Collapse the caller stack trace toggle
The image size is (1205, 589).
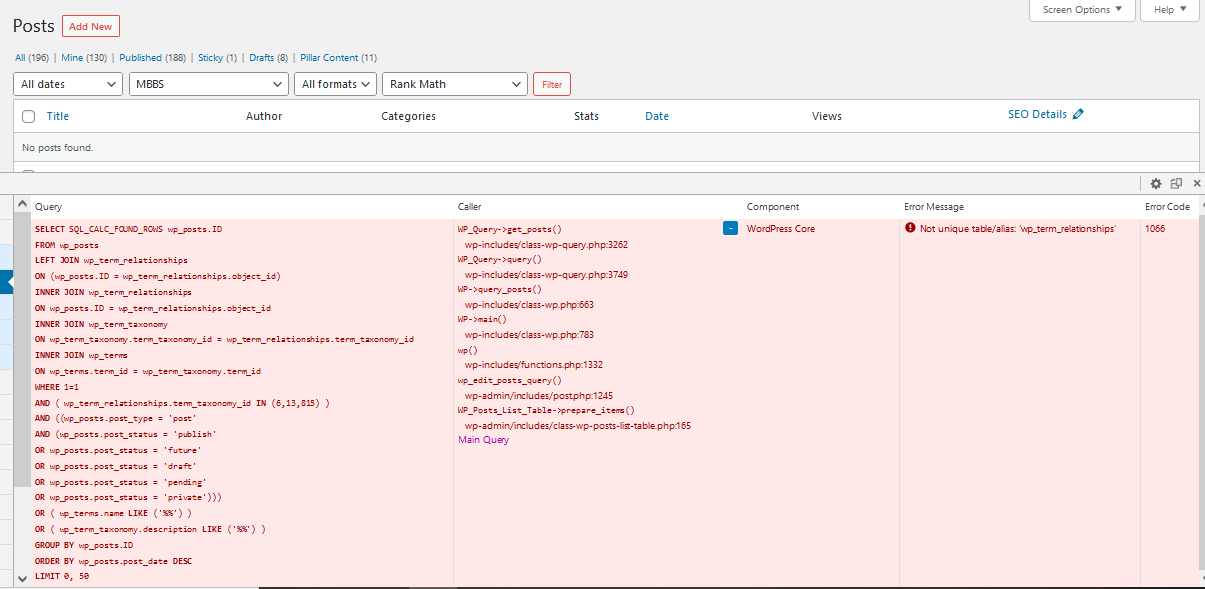tap(730, 228)
